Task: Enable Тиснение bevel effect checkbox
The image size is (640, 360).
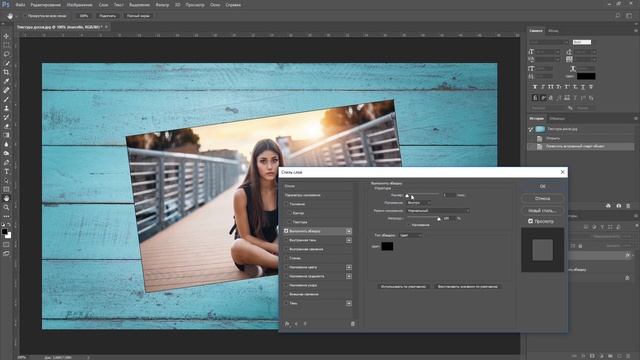Action: click(x=286, y=204)
